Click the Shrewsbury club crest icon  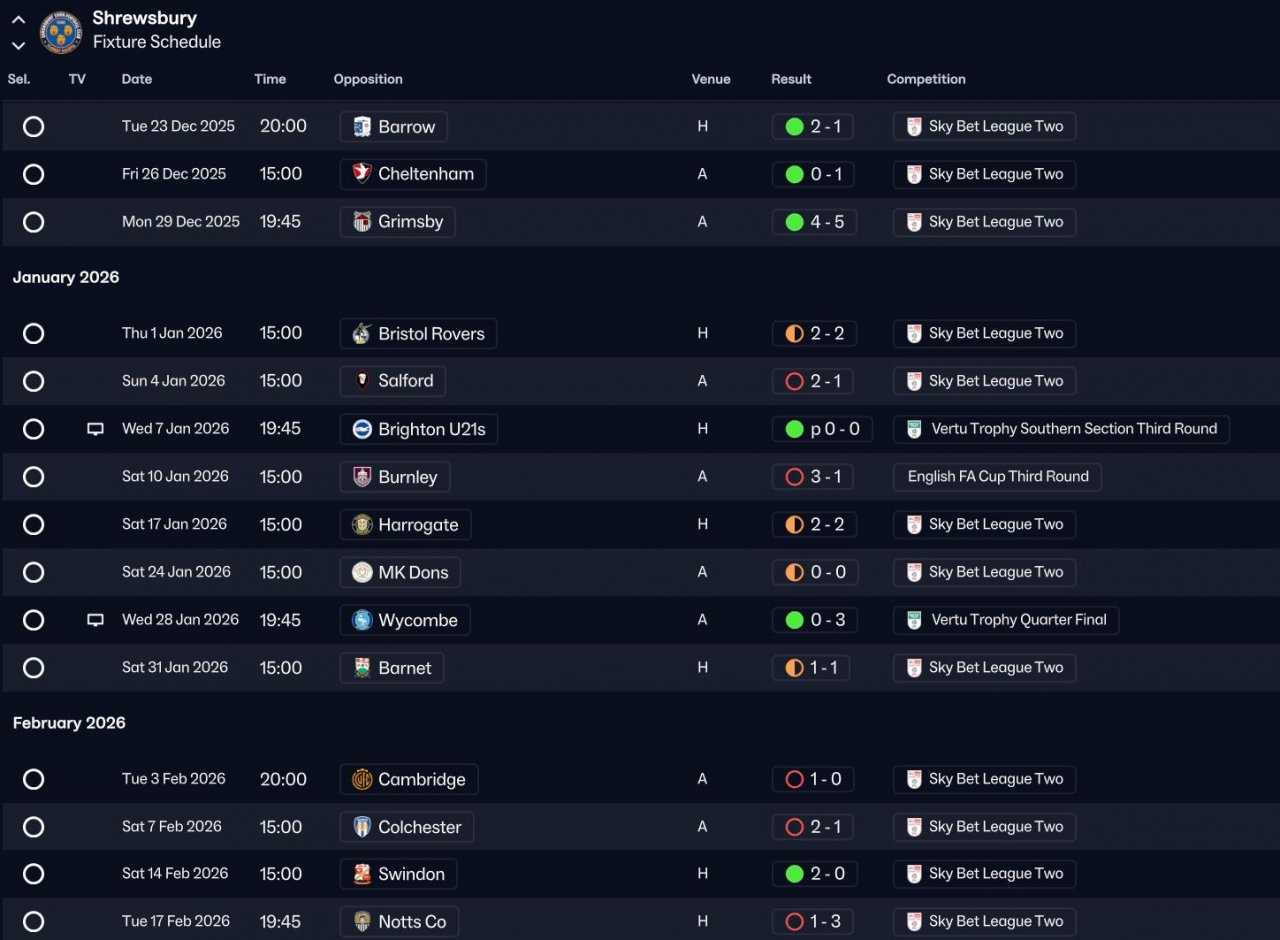coord(60,32)
